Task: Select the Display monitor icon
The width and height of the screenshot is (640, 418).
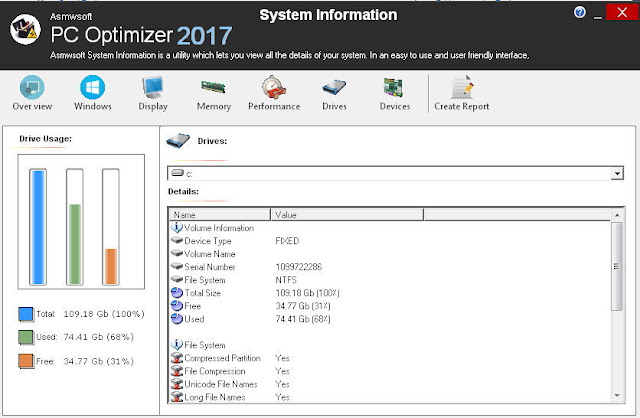Action: click(153, 87)
